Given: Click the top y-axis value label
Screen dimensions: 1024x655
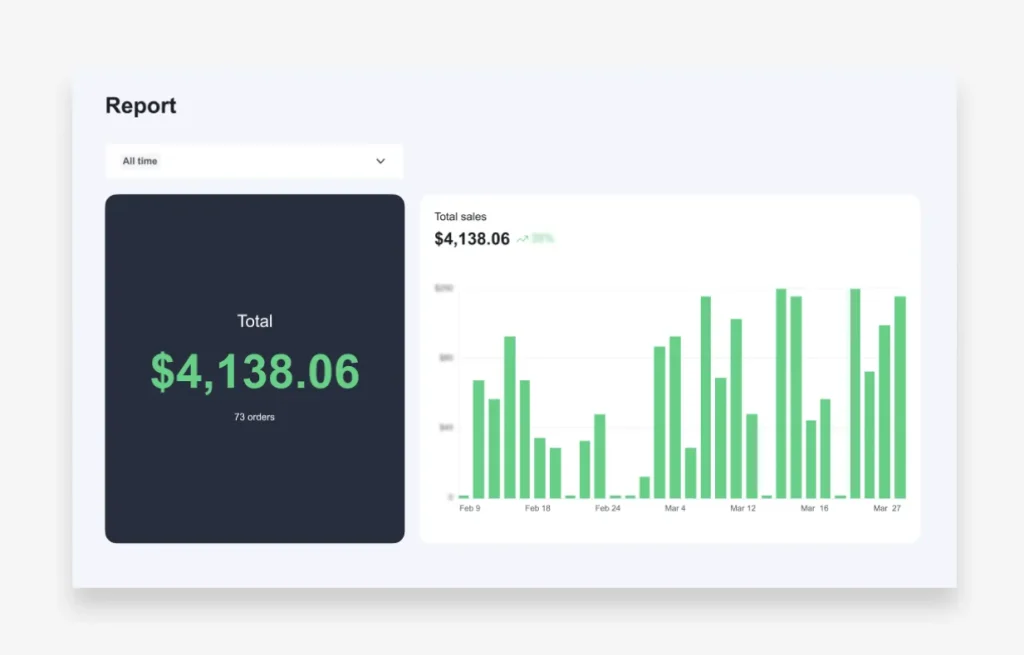Looking at the screenshot, I should tap(444, 288).
